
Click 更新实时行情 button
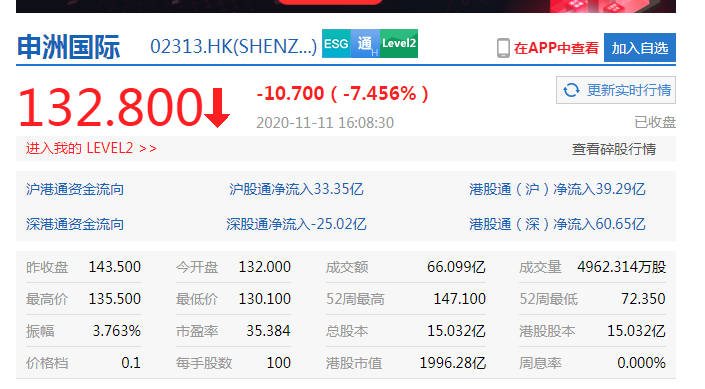pyautogui.click(x=616, y=90)
